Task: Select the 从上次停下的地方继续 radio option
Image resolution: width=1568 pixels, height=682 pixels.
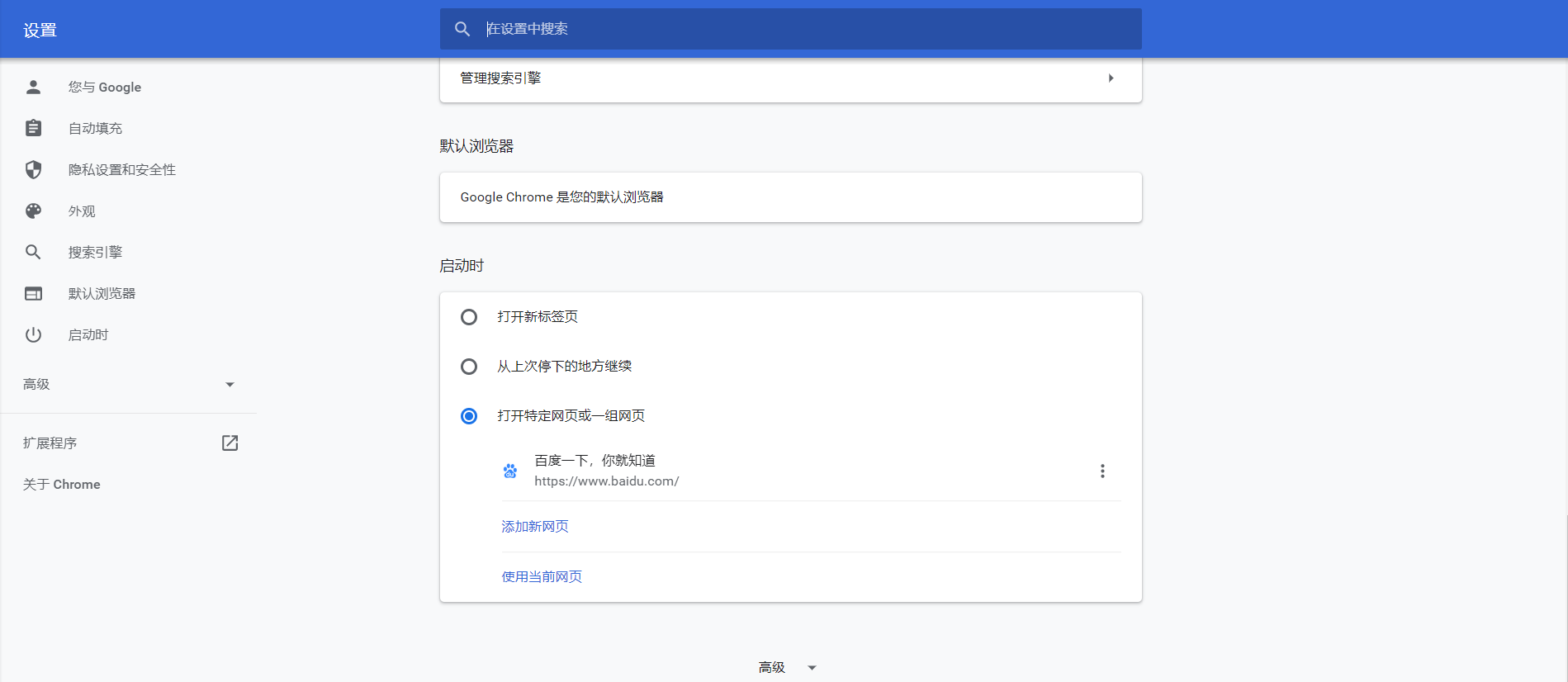Action: [x=468, y=367]
